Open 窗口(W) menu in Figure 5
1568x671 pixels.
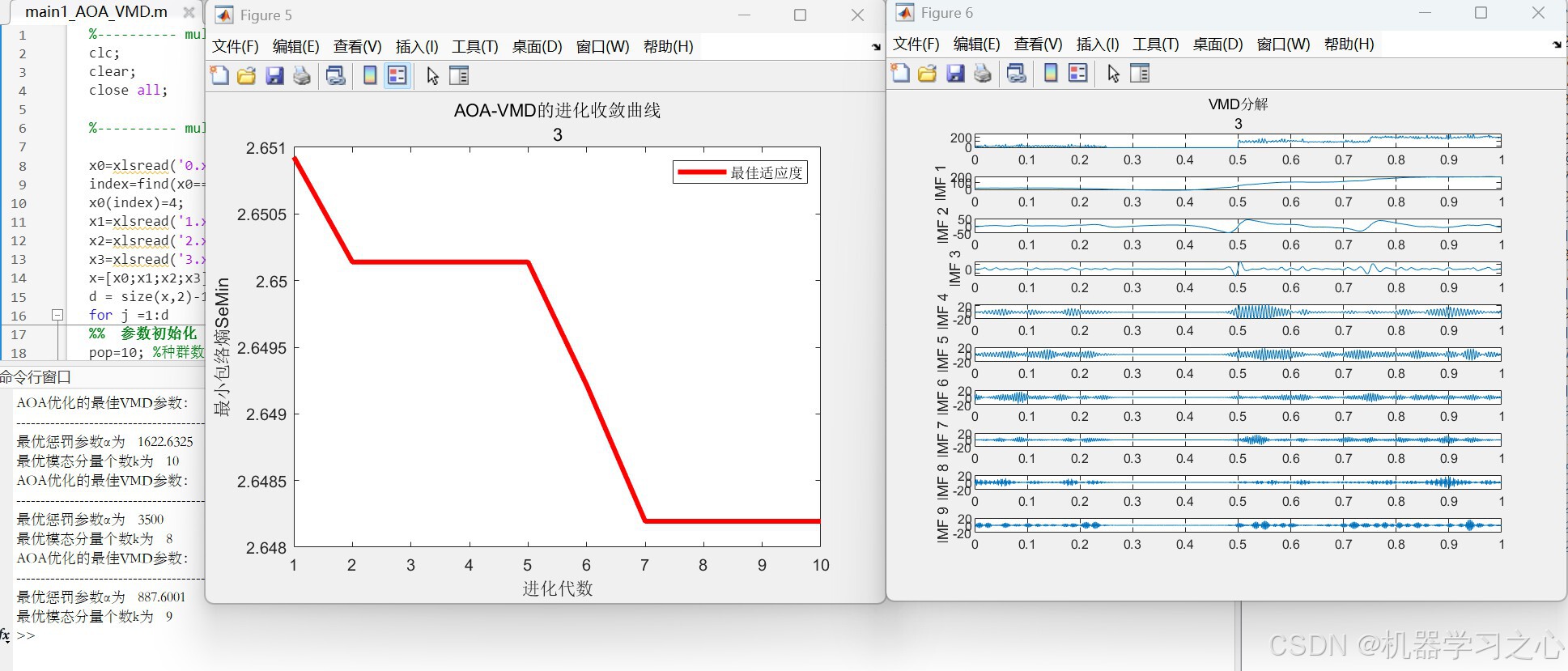[x=602, y=47]
